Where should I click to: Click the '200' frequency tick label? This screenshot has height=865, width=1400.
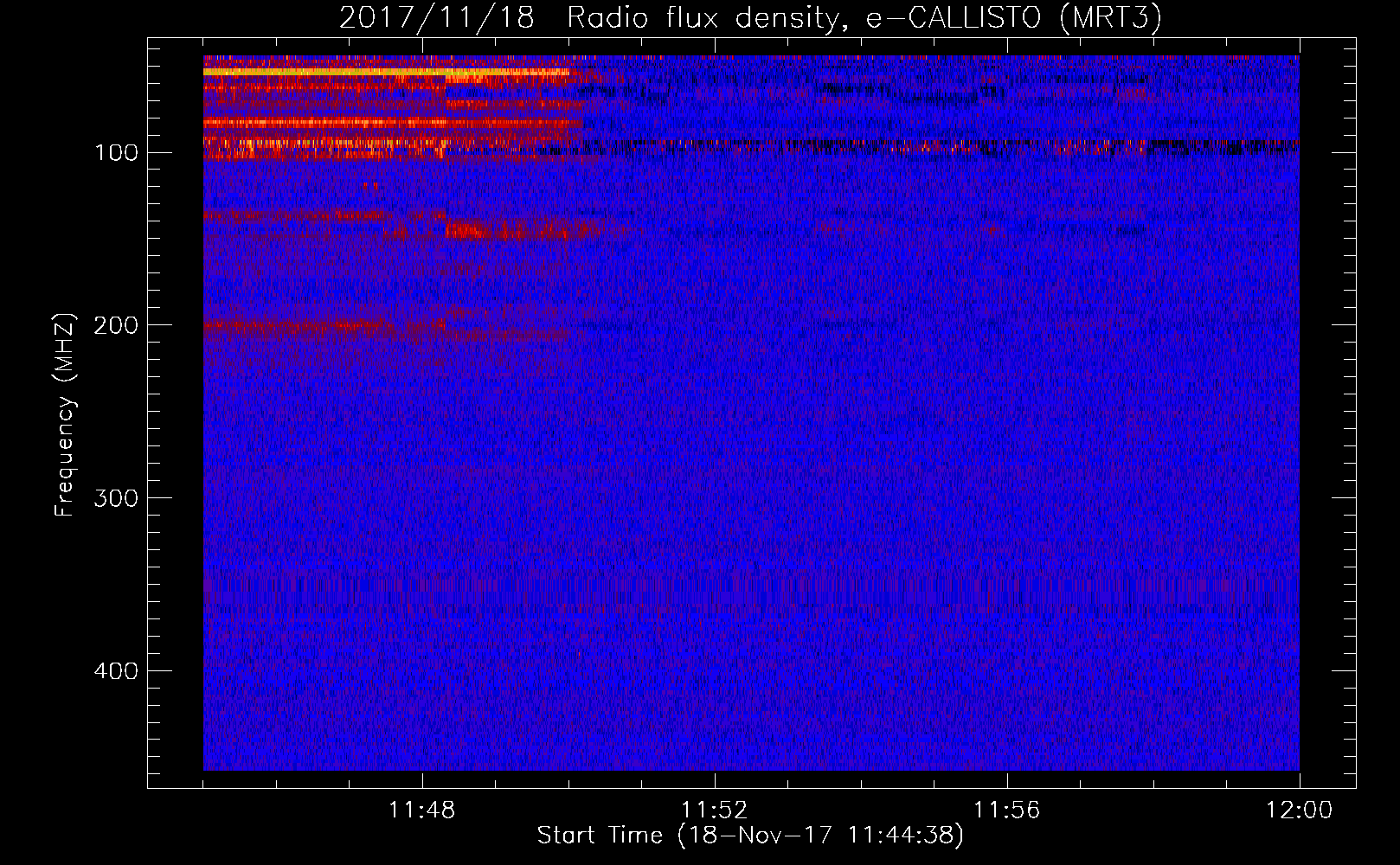point(116,325)
